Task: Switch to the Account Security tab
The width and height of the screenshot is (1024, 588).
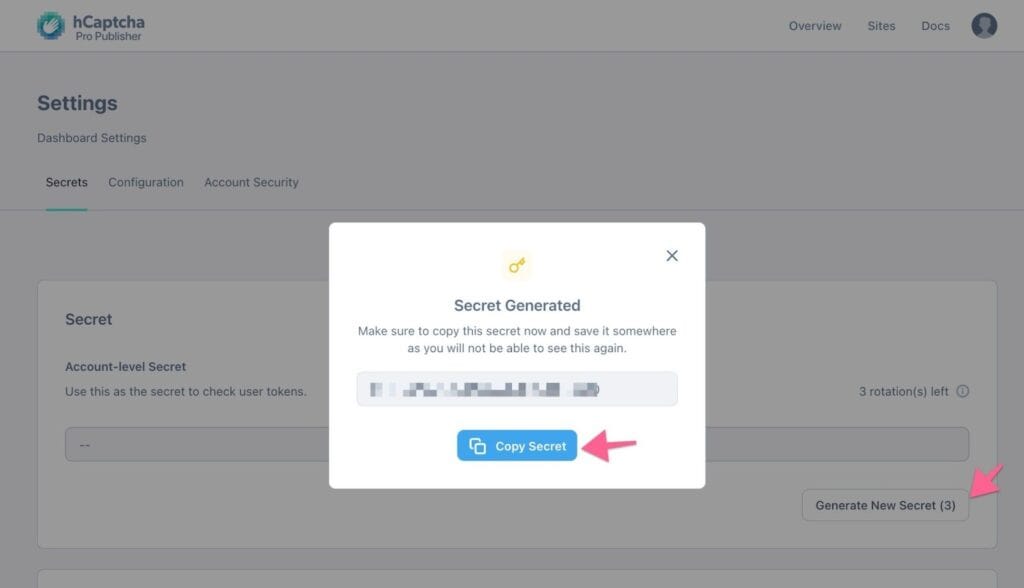Action: coord(251,182)
